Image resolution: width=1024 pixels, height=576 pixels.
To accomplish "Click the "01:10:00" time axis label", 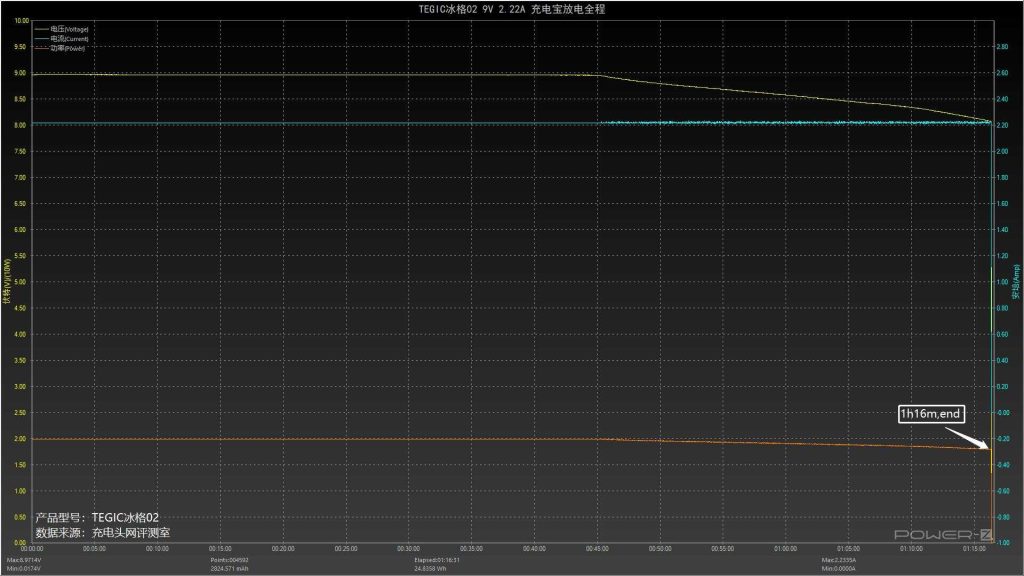I will [911, 549].
